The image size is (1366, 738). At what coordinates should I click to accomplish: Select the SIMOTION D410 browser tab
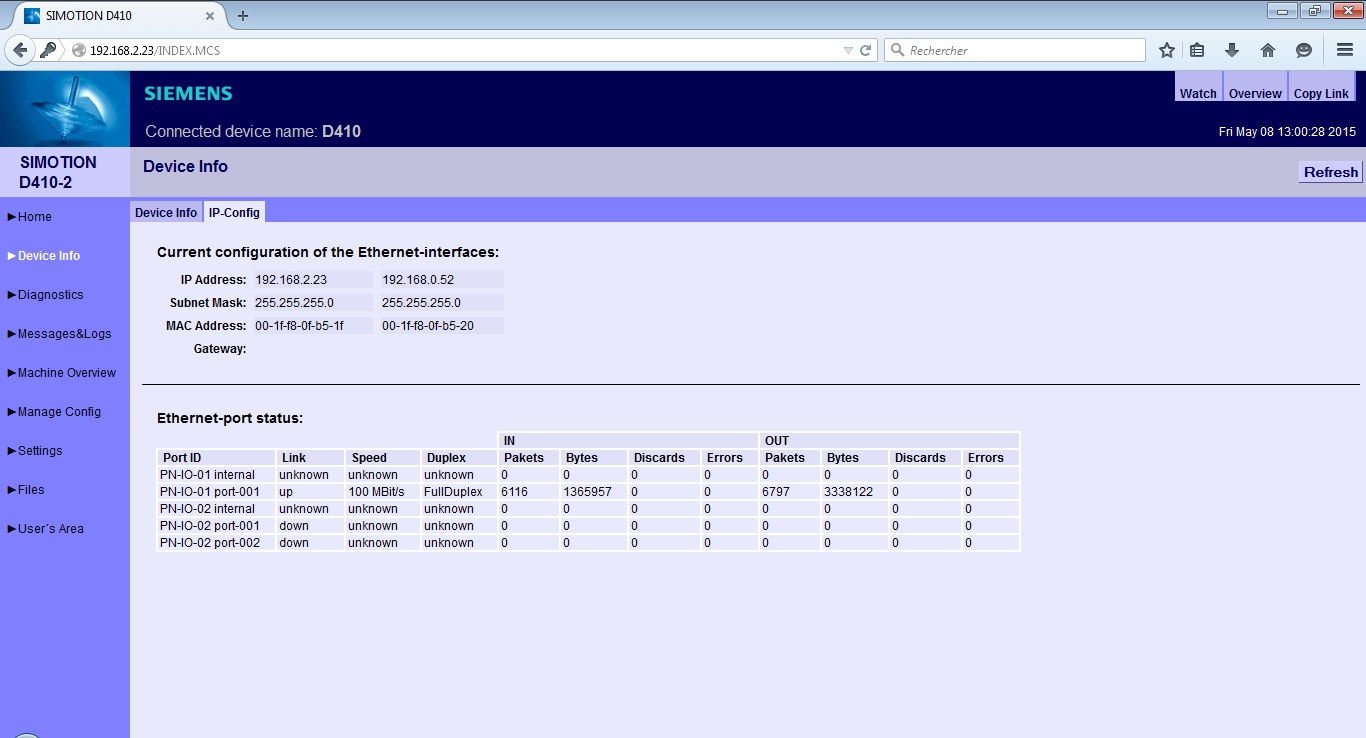coord(118,15)
